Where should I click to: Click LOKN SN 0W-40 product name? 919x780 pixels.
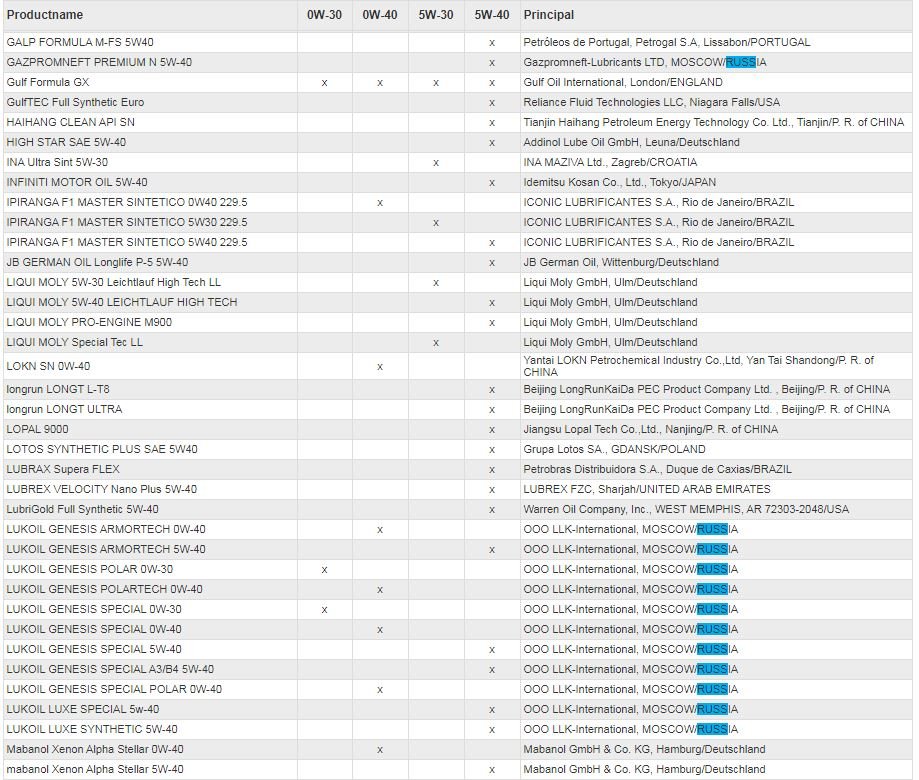[48, 366]
